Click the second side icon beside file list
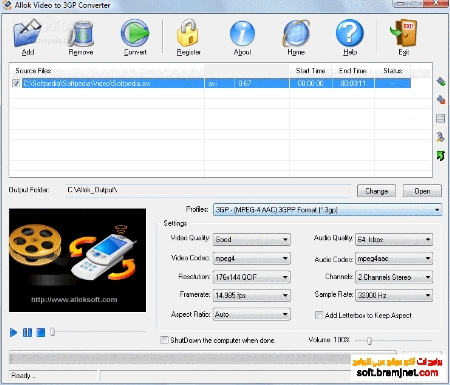Viewport: 450px width, 385px height. (441, 100)
